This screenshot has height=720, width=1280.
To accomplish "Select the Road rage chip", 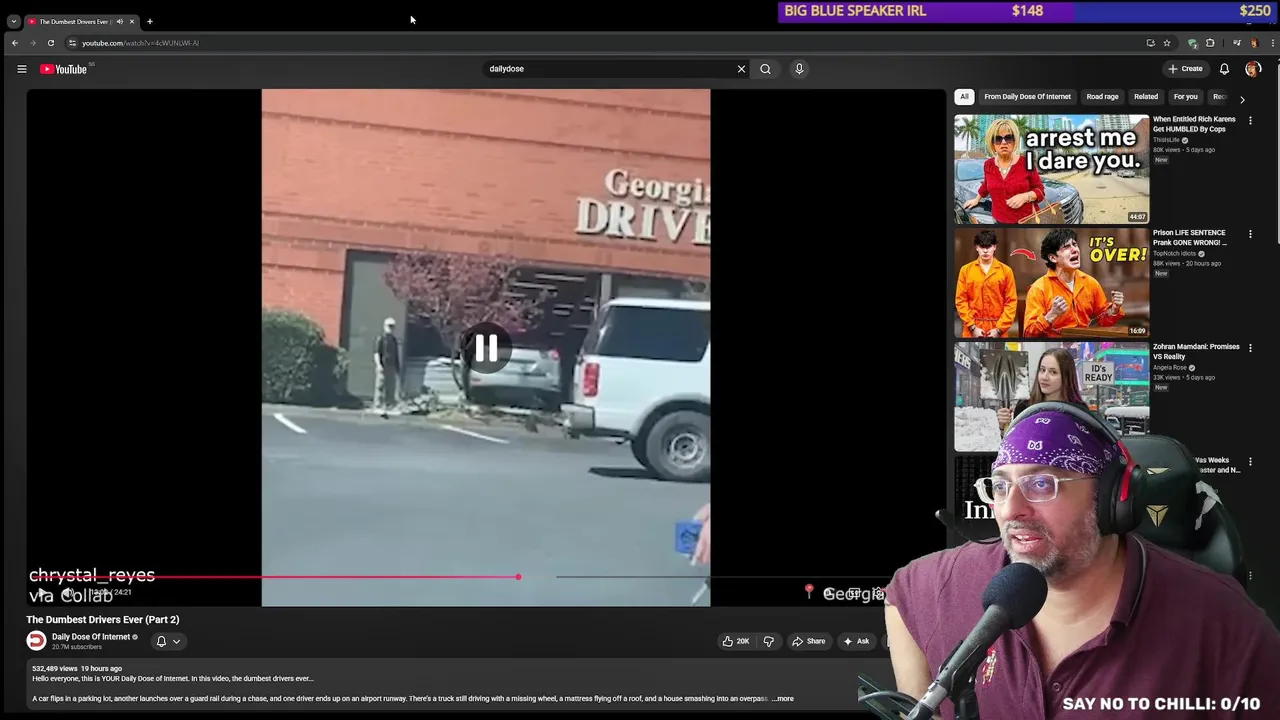I will pyautogui.click(x=1102, y=97).
